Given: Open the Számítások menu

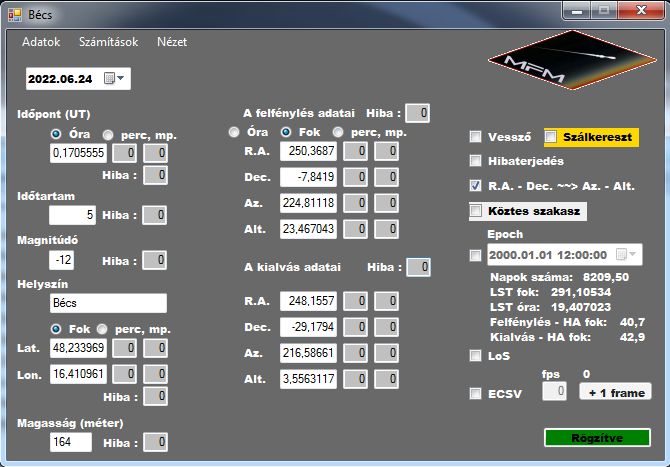Looking at the screenshot, I should (109, 42).
